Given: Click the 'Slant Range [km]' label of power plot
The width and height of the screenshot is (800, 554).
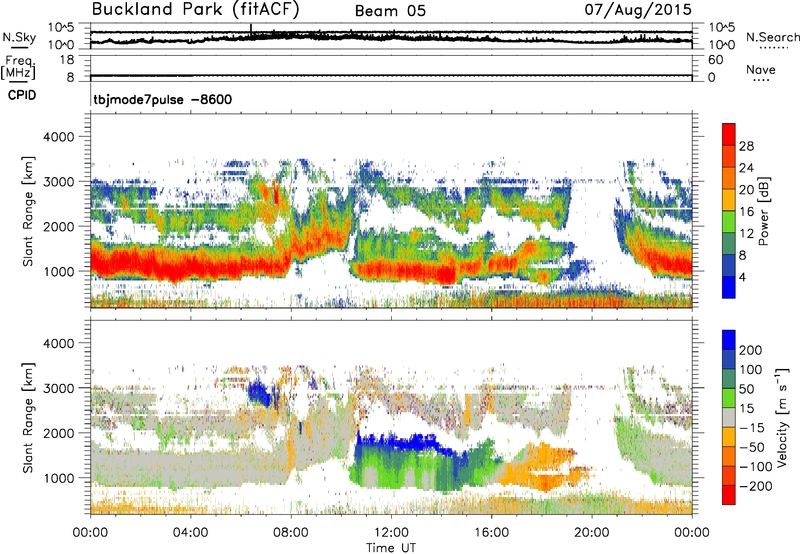Looking at the screenshot, I should click(x=28, y=211).
